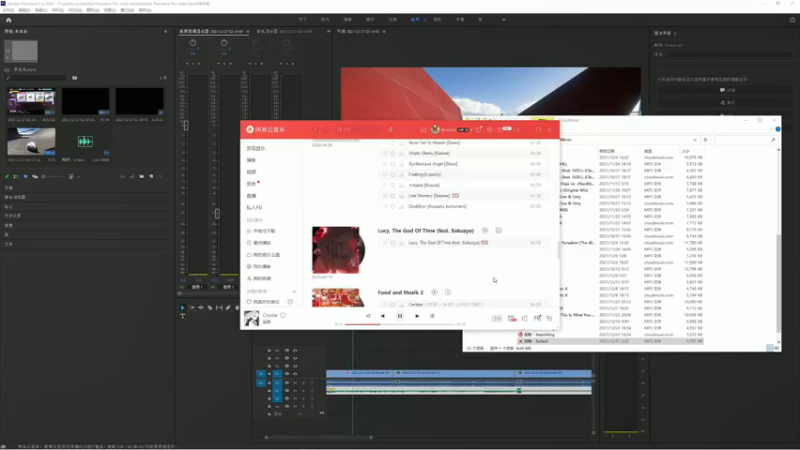Select the Pen tool
800x450 pixels.
[x=228, y=308]
